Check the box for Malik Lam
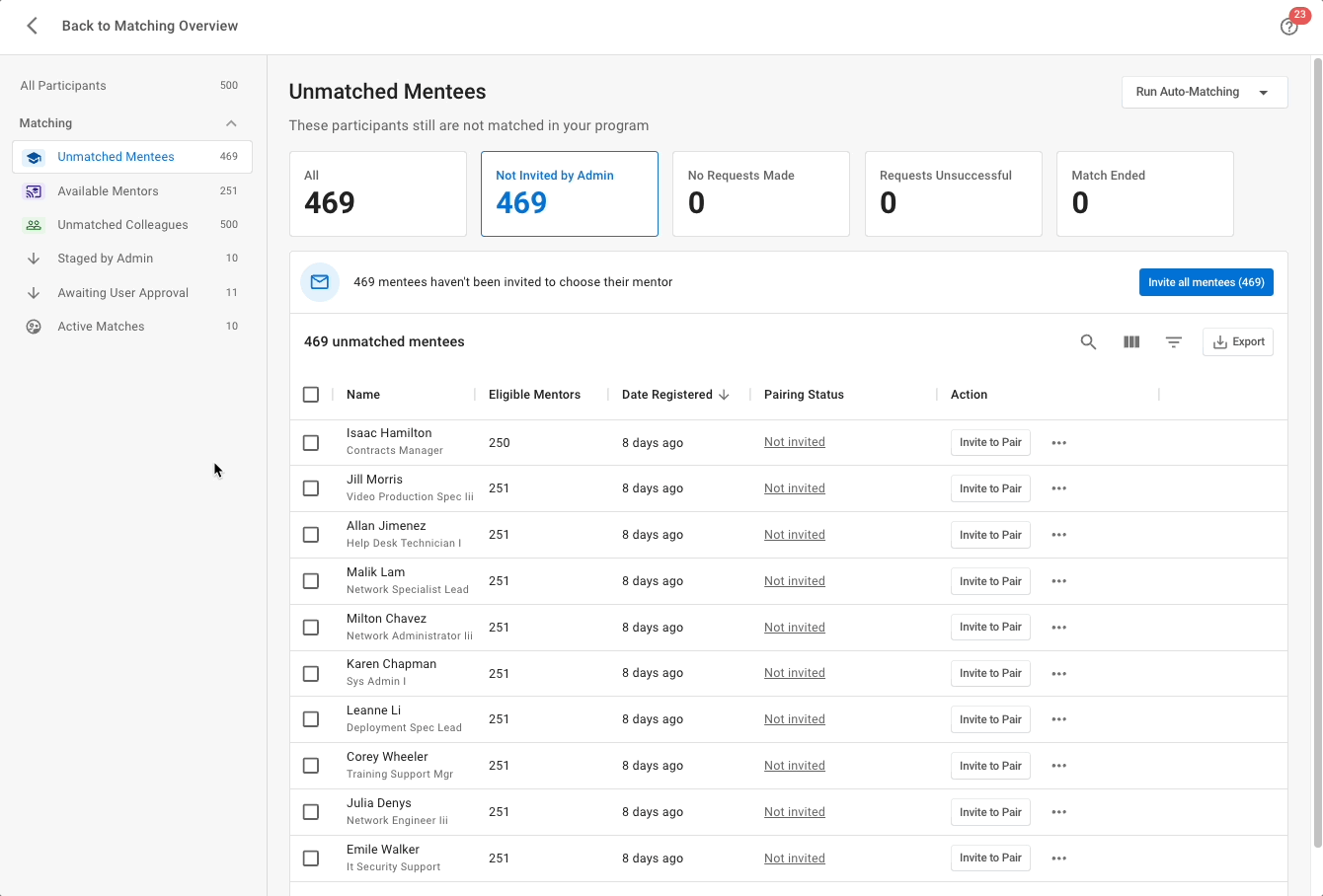1323x896 pixels. [x=311, y=581]
